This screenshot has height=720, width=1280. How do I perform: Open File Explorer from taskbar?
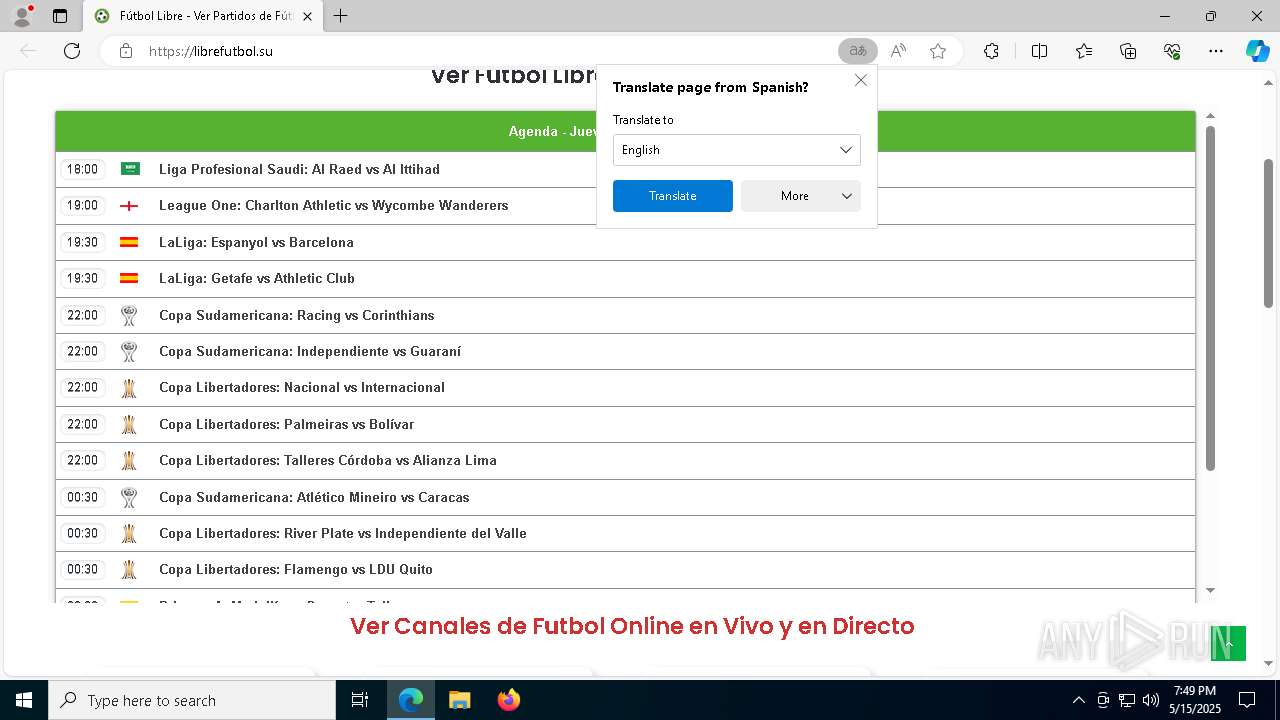tap(459, 700)
